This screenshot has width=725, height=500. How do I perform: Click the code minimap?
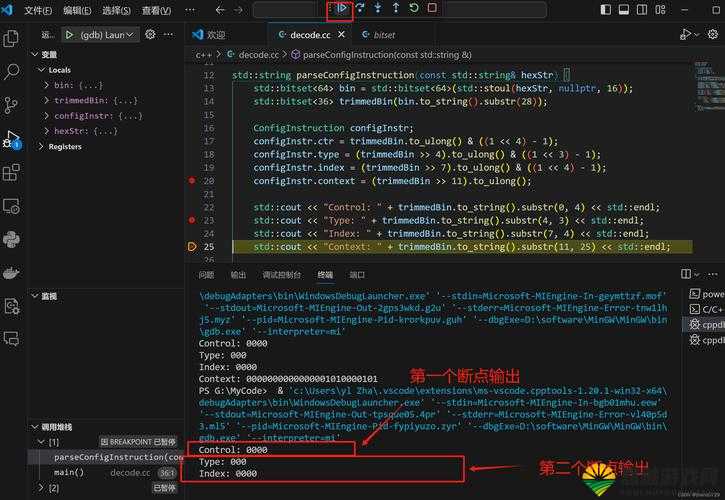[707, 86]
